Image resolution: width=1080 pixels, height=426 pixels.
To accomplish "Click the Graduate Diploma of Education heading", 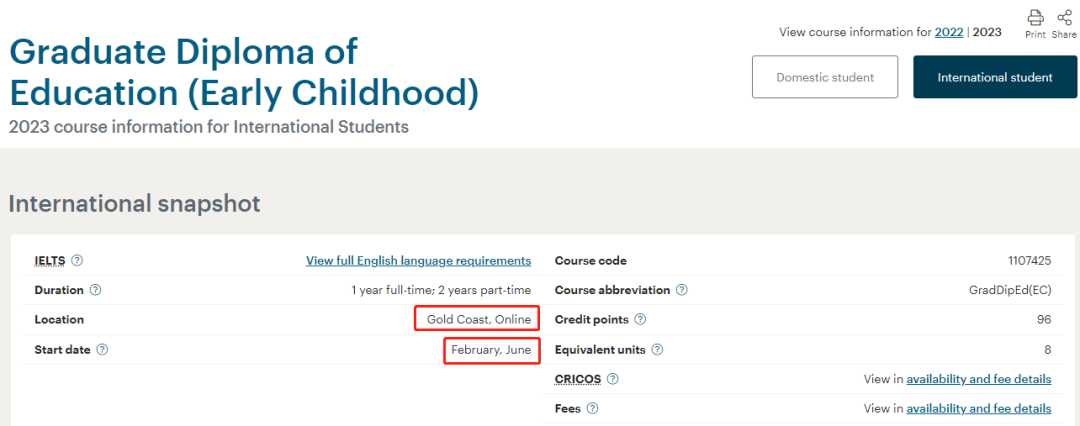I will click(x=244, y=72).
